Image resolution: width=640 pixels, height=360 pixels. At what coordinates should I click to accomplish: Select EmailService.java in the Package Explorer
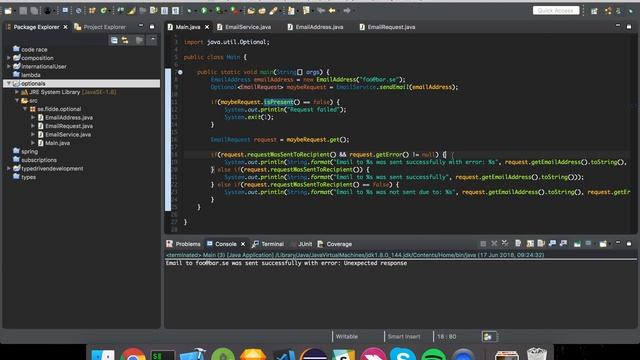click(x=68, y=134)
